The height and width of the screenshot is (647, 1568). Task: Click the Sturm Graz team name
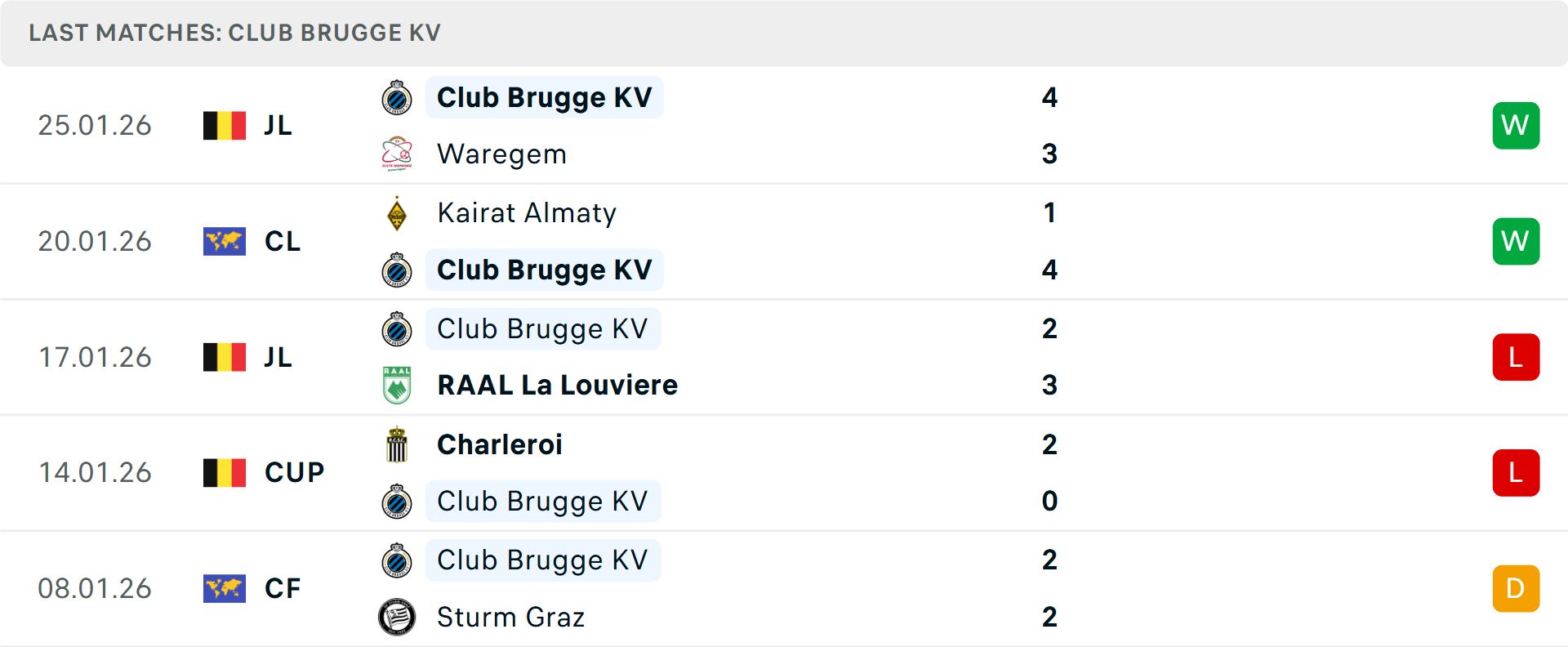coord(510,617)
